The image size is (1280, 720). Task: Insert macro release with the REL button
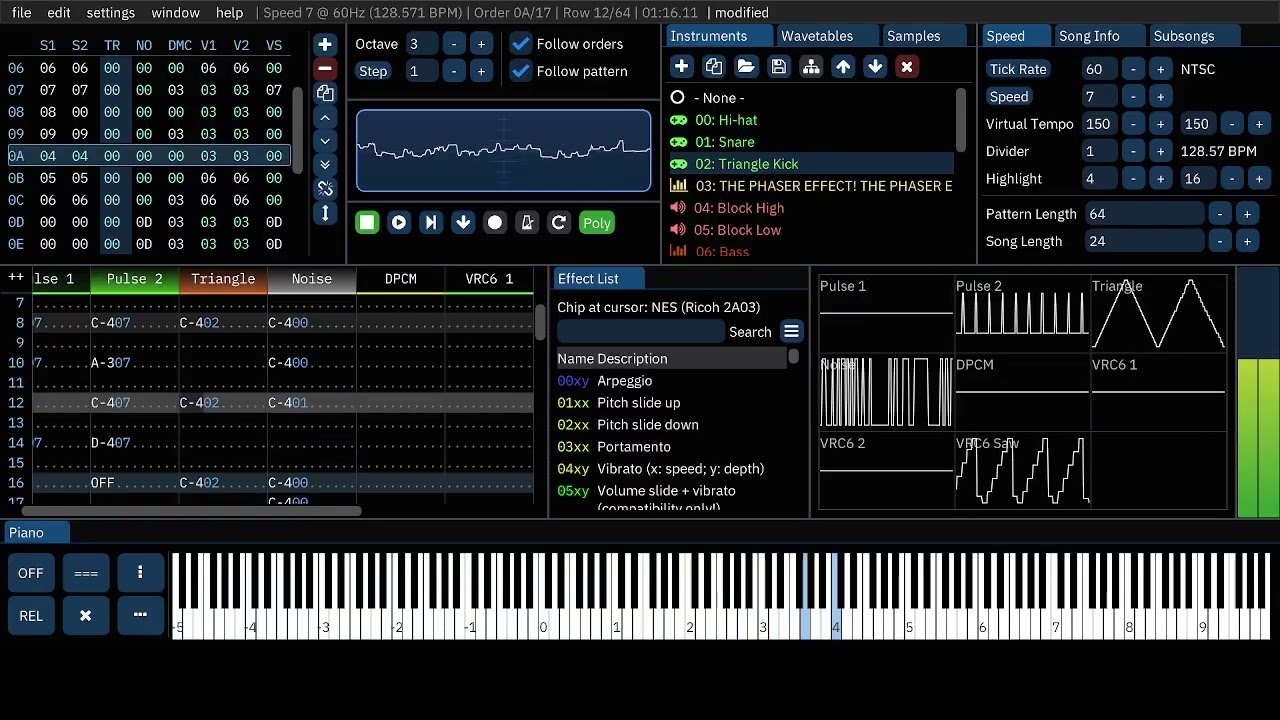coord(31,615)
